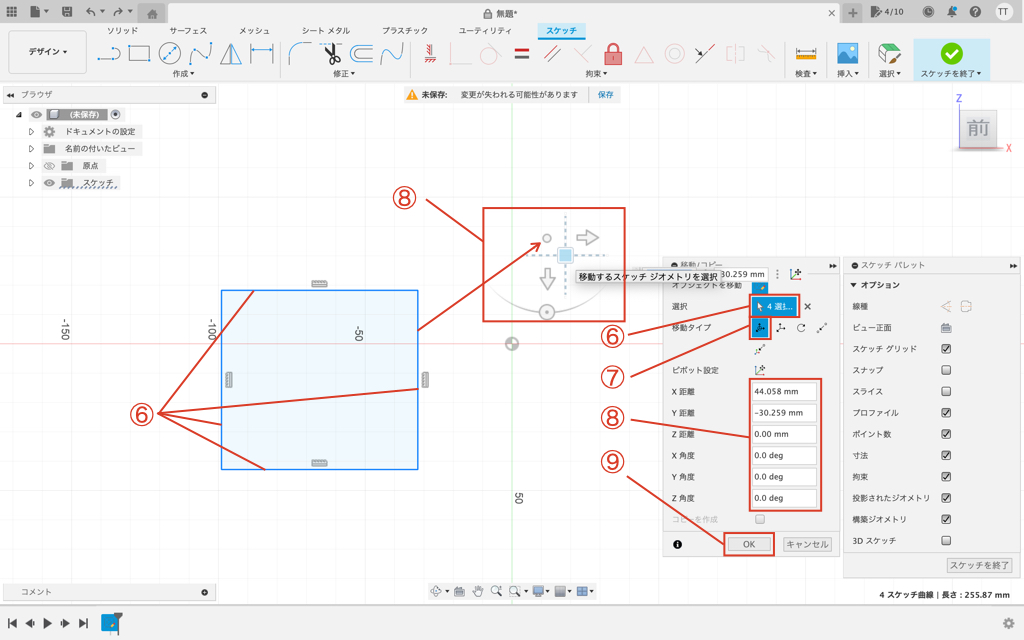The height and width of the screenshot is (640, 1024).
Task: Switch to the Plastic tab
Action: pyautogui.click(x=405, y=31)
